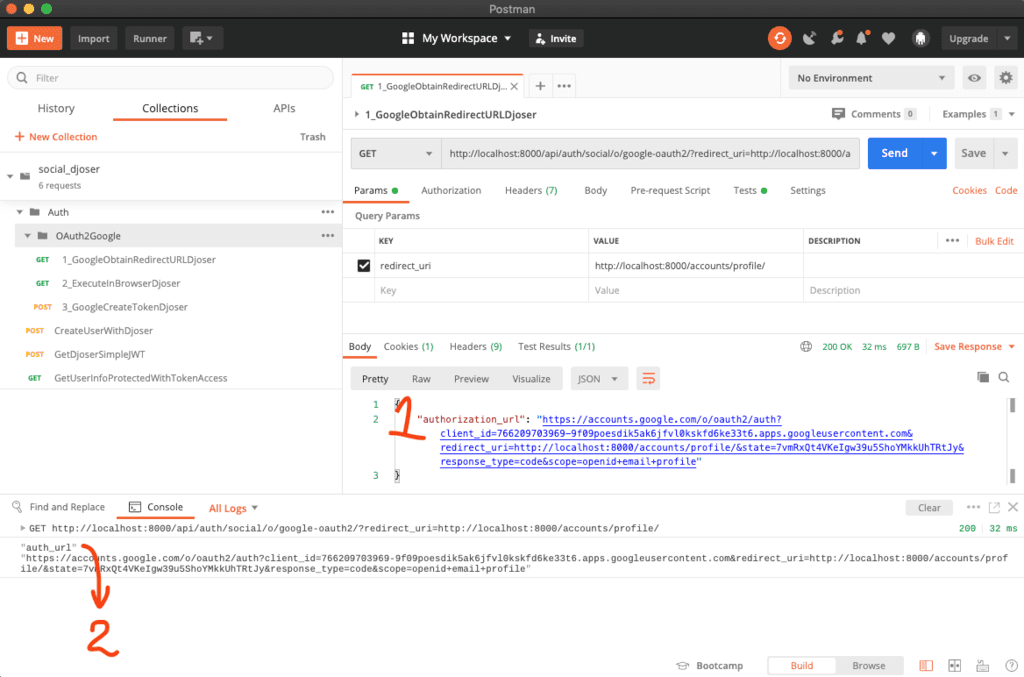Click the request URL input field
This screenshot has height=677, width=1024.
click(x=650, y=153)
